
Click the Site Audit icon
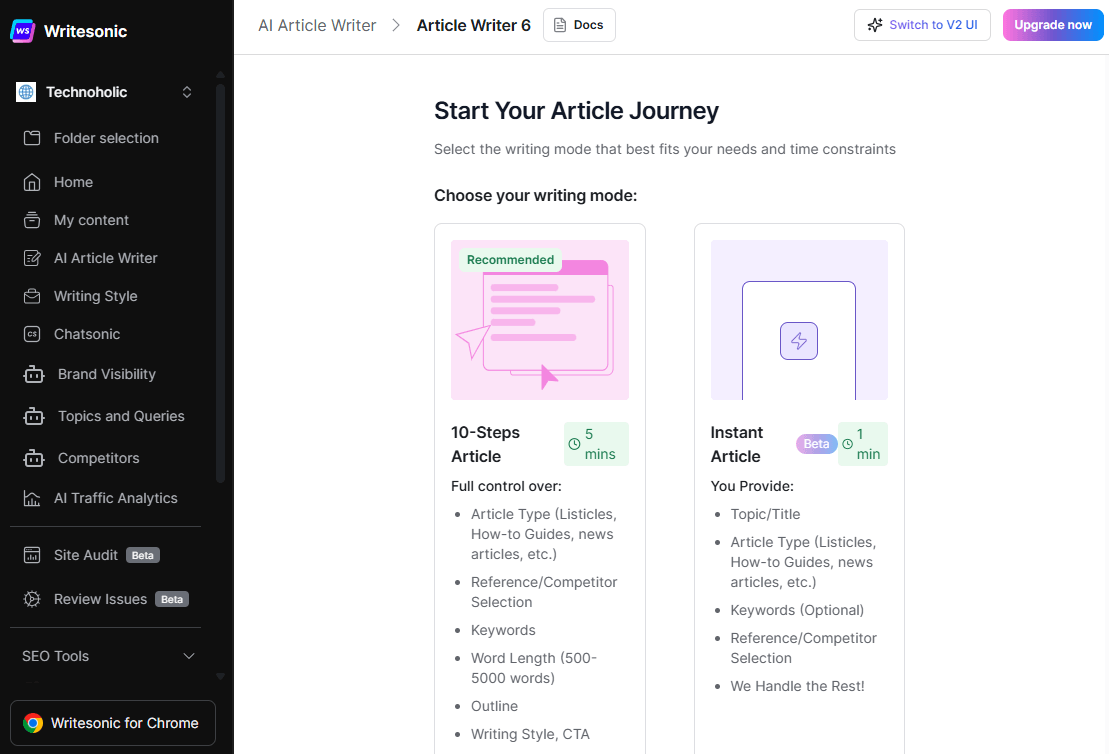click(x=32, y=555)
